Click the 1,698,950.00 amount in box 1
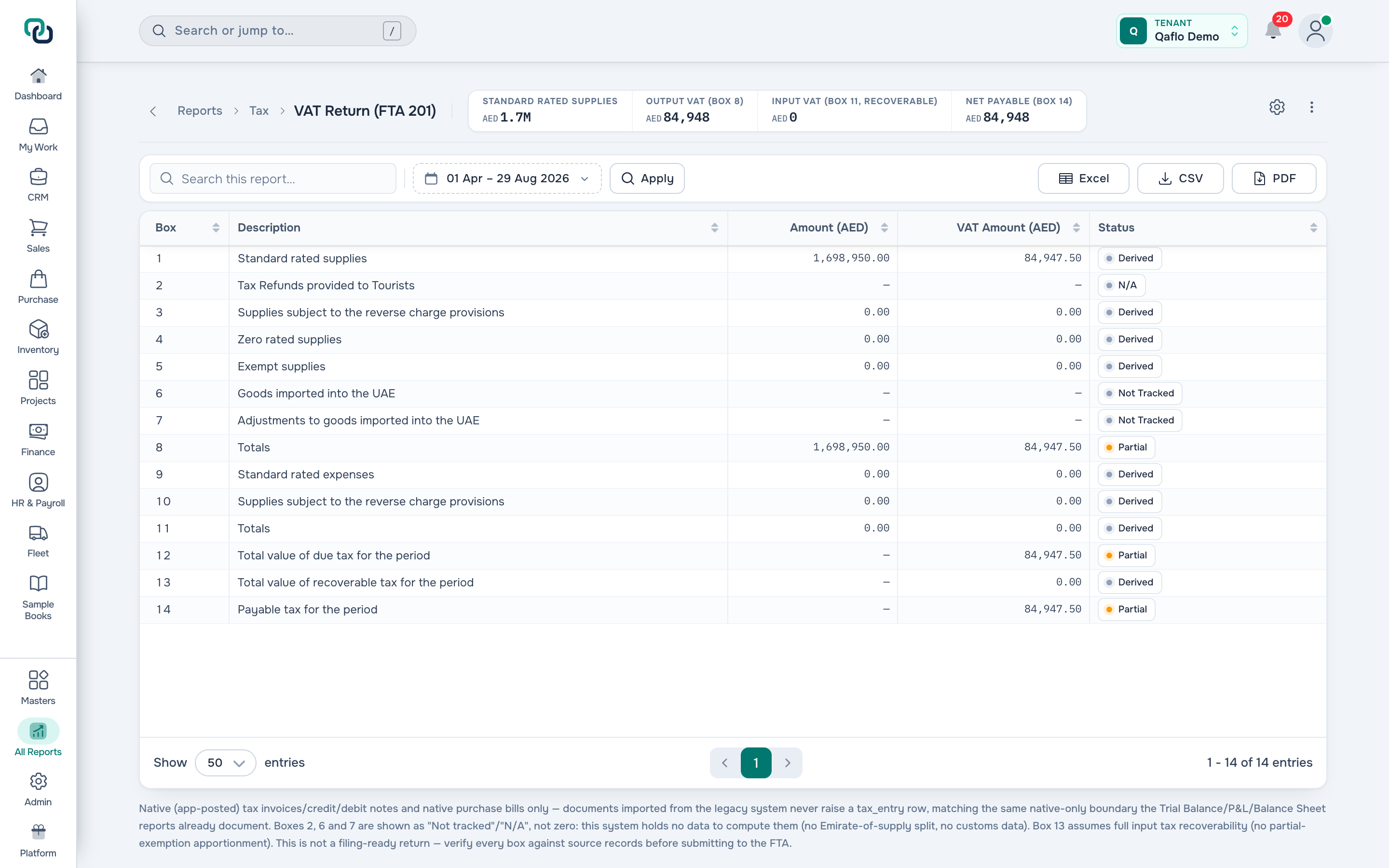Viewport: 1389px width, 868px height. [x=851, y=258]
